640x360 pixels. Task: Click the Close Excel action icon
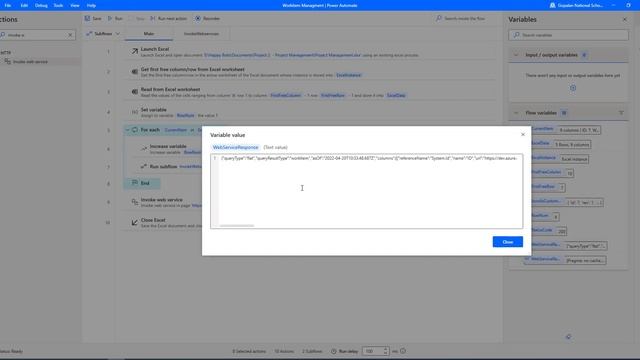coord(135,222)
